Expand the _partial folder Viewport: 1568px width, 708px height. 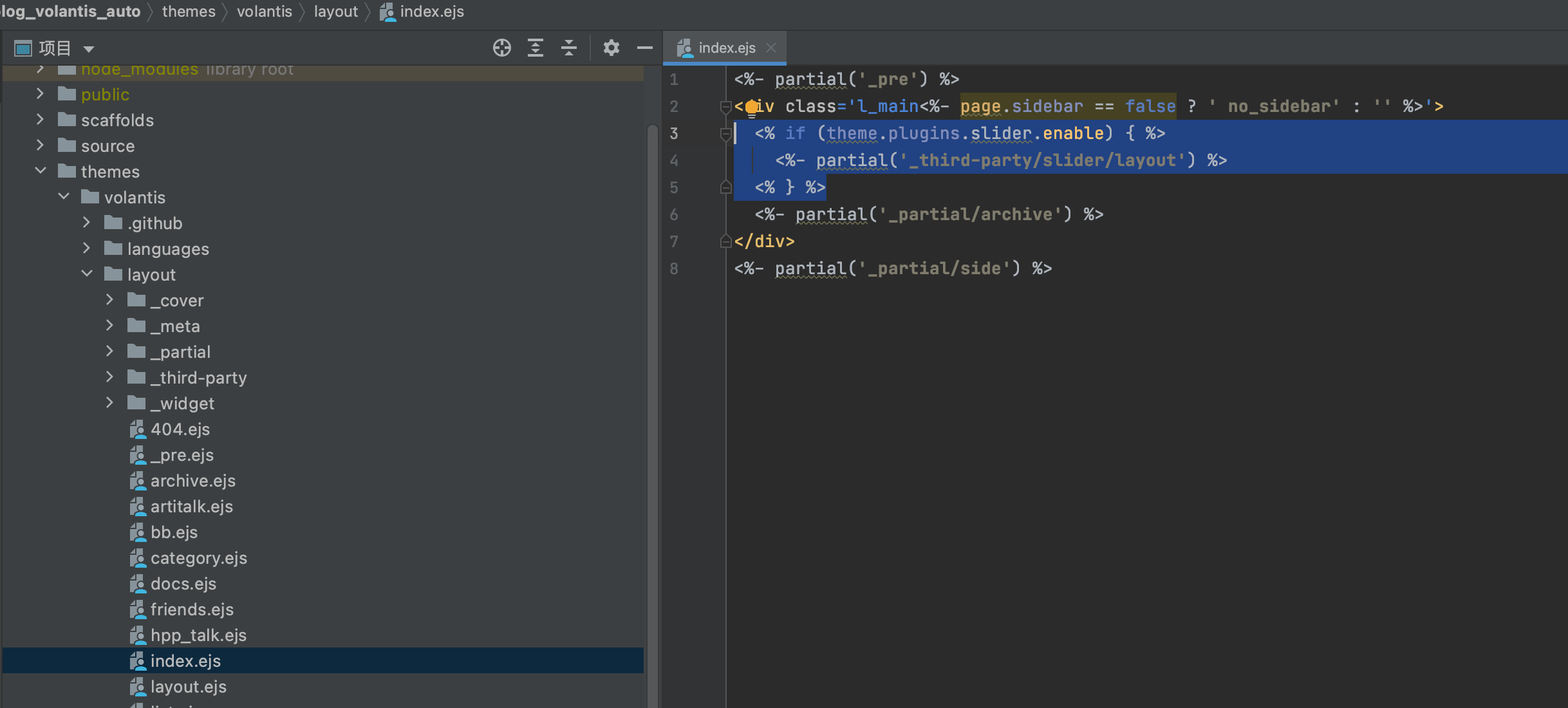[x=109, y=351]
